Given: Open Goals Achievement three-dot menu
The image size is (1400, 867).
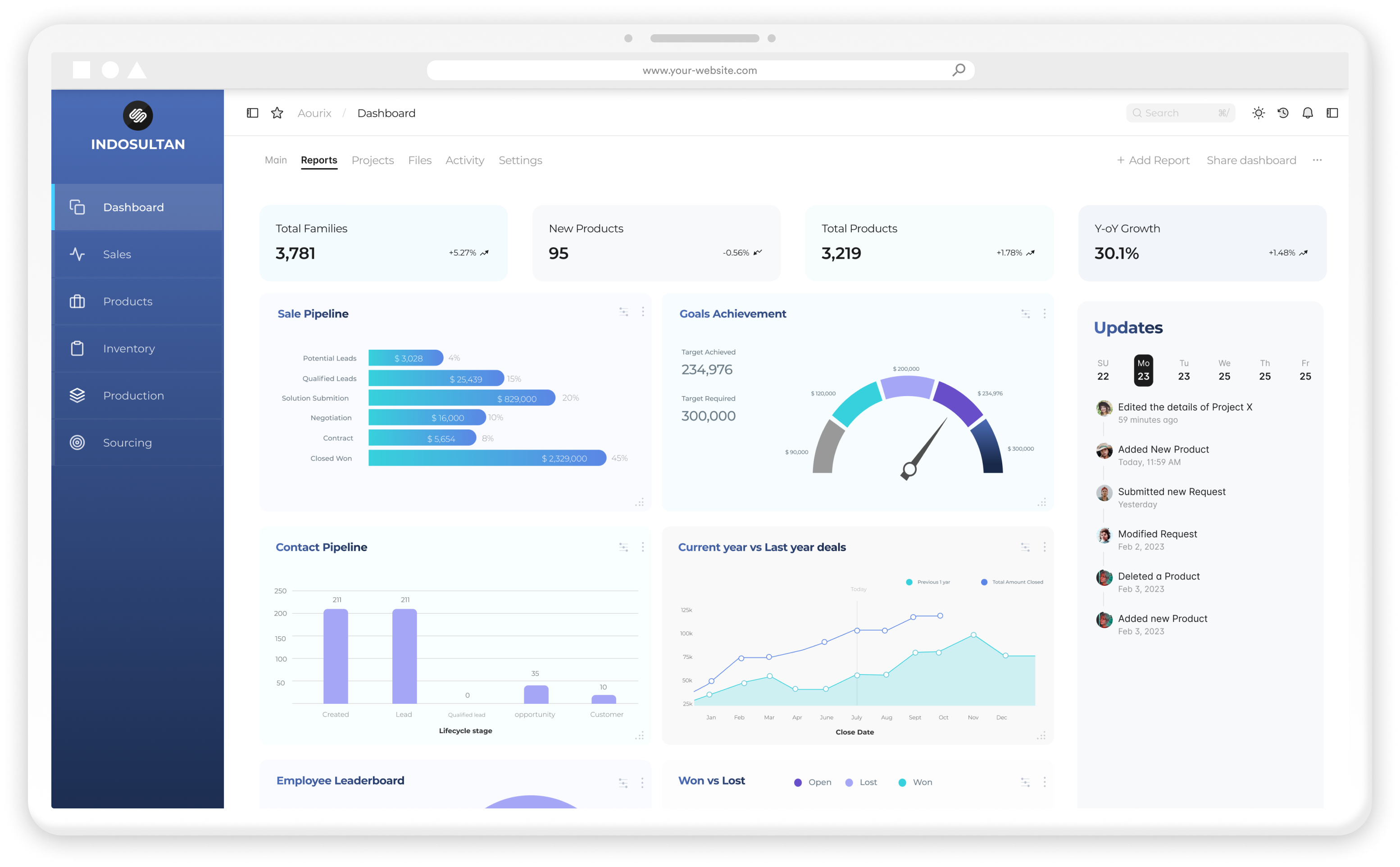Looking at the screenshot, I should pyautogui.click(x=1045, y=314).
